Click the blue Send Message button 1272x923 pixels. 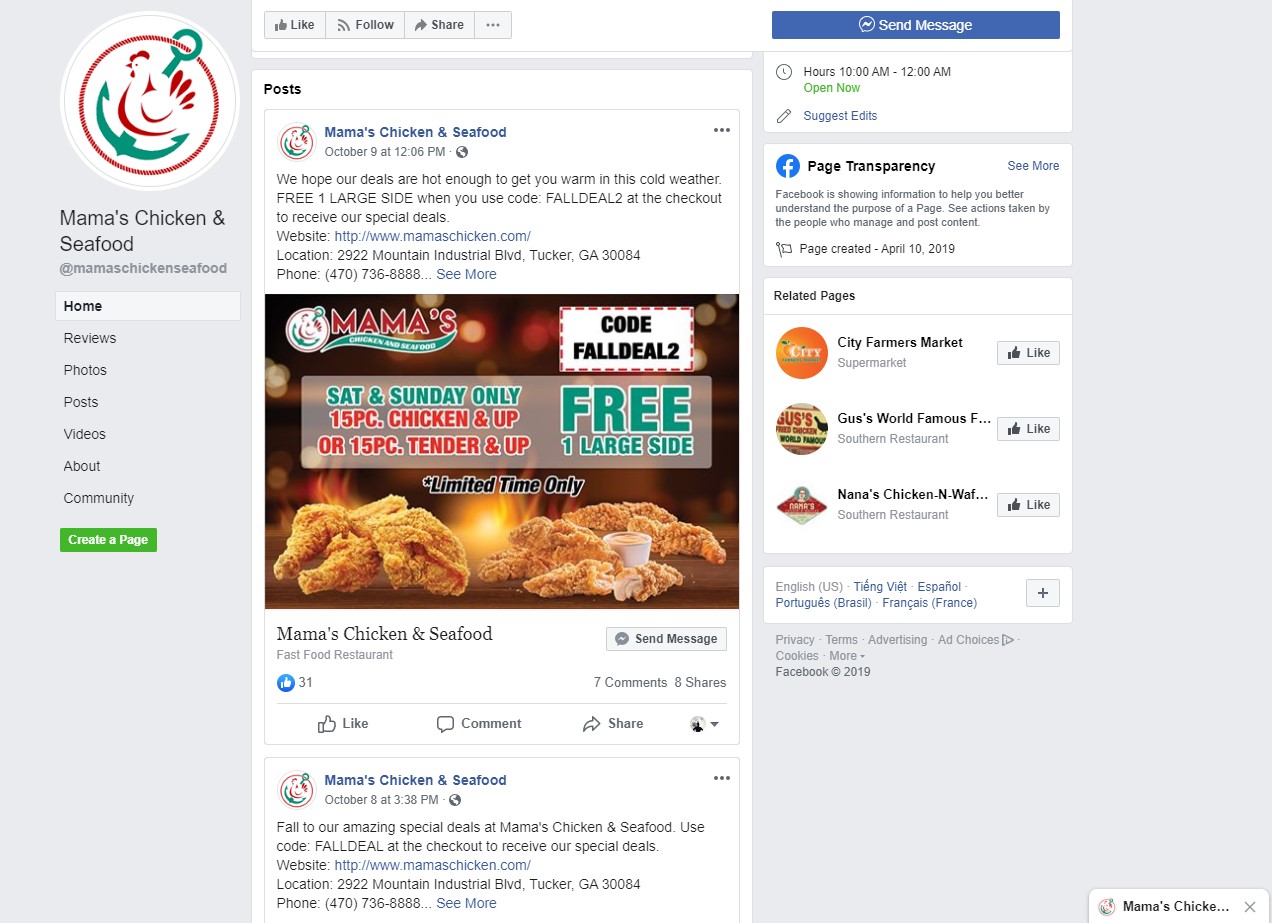(x=916, y=25)
